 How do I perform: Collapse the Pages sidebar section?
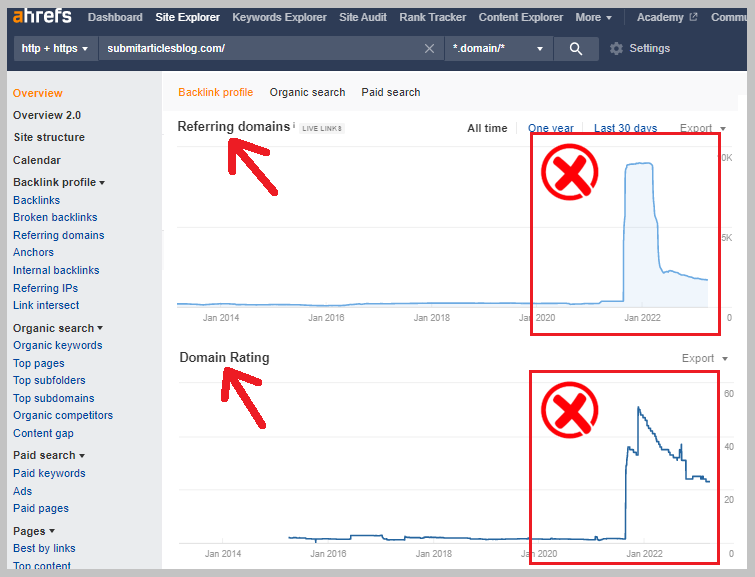[x=34, y=531]
